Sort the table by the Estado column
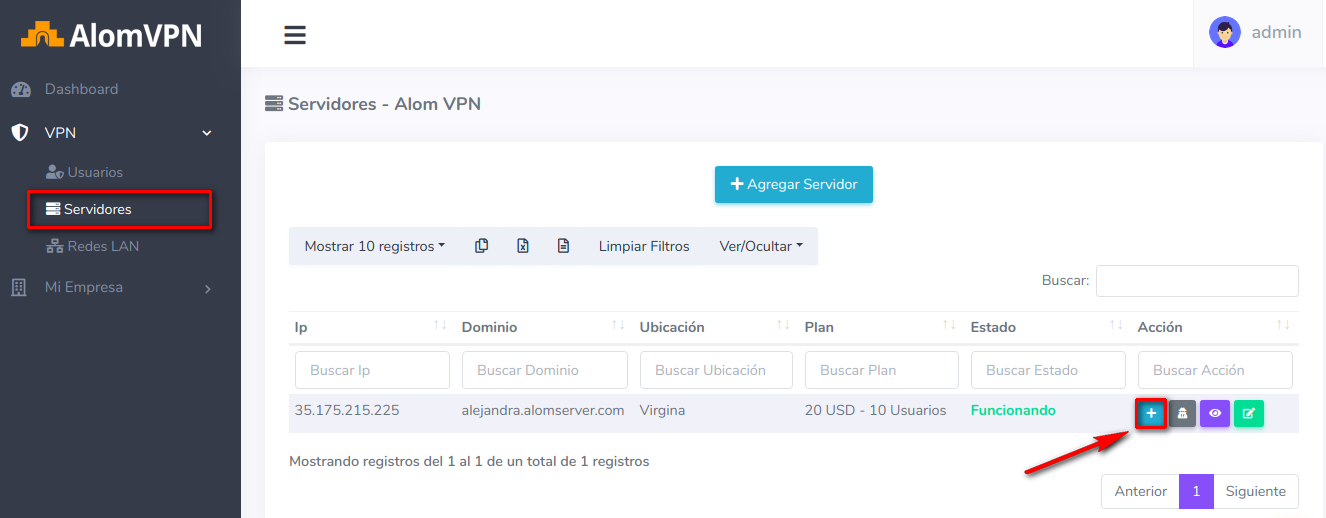Viewport: 1326px width, 518px height. (1043, 327)
